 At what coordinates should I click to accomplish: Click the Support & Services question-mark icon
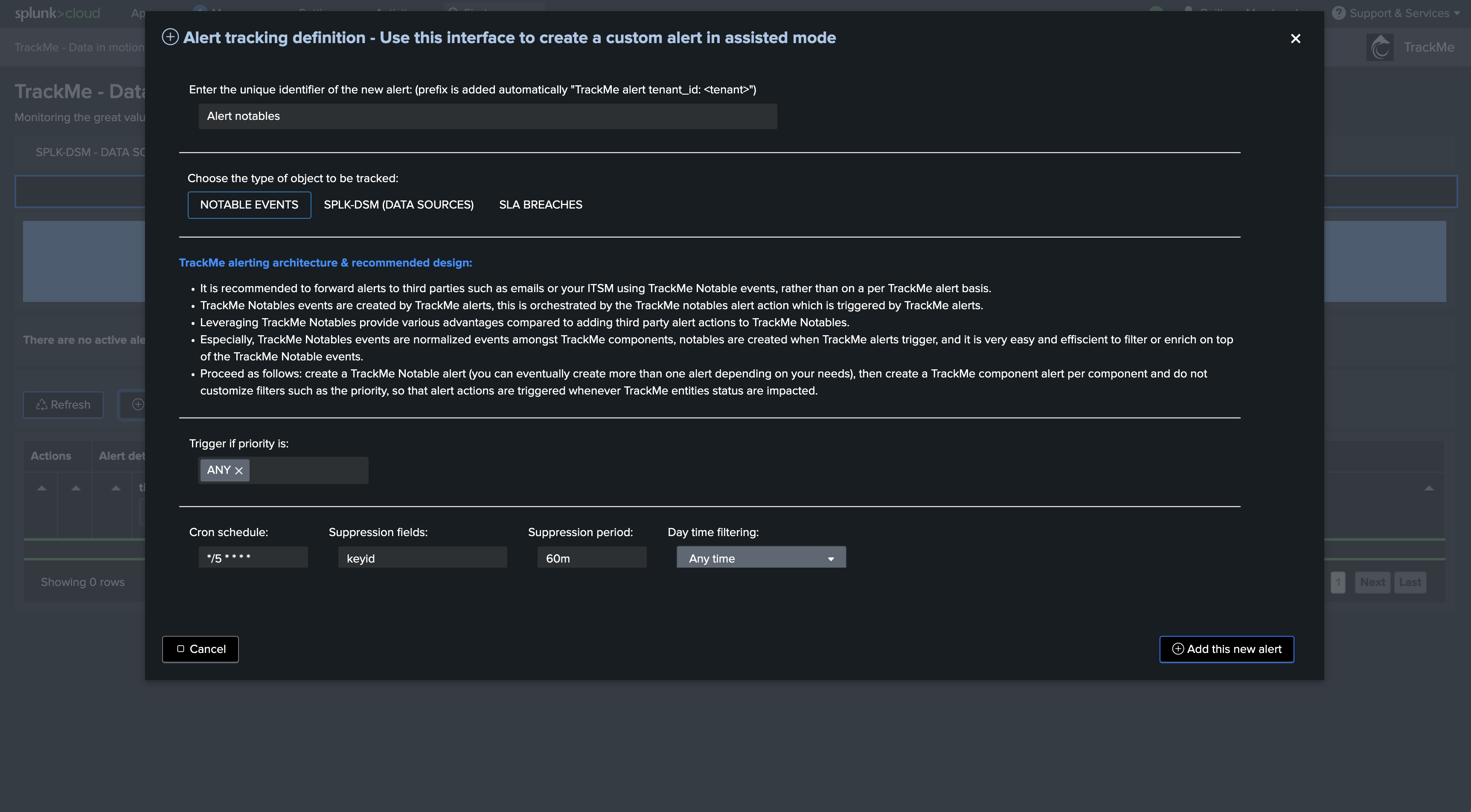click(1338, 13)
